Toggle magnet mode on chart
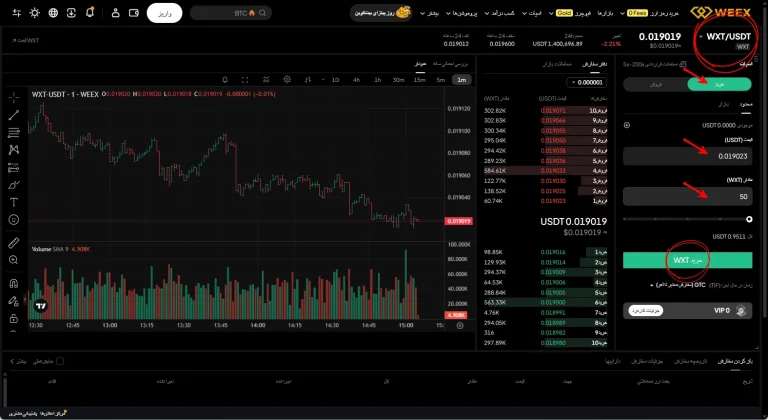 [14, 283]
